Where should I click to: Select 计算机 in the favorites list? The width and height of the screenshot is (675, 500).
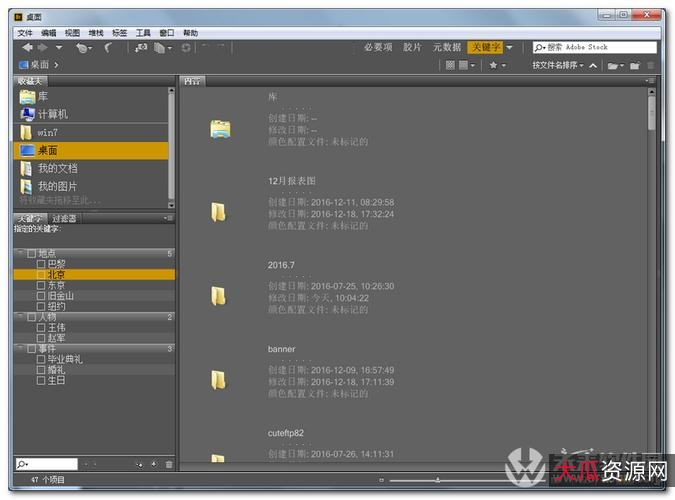90,114
